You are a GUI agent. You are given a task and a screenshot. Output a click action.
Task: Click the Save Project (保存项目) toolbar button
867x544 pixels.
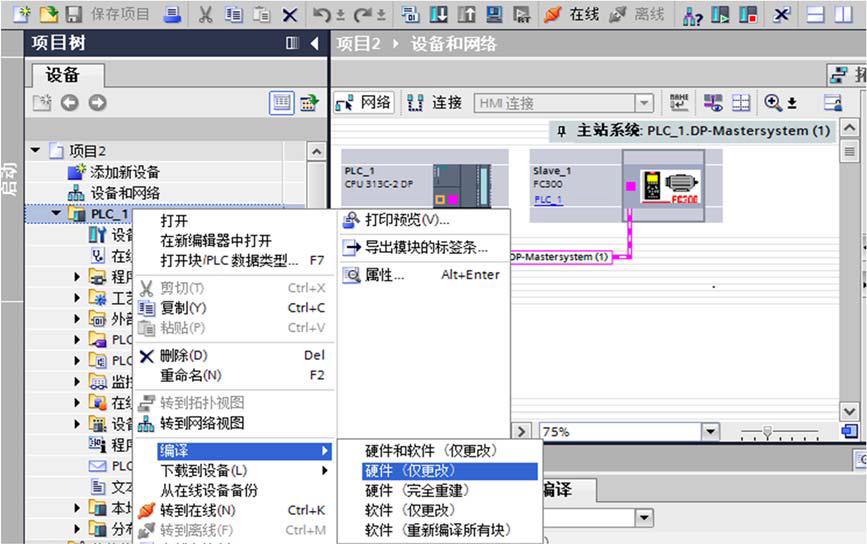(x=108, y=14)
